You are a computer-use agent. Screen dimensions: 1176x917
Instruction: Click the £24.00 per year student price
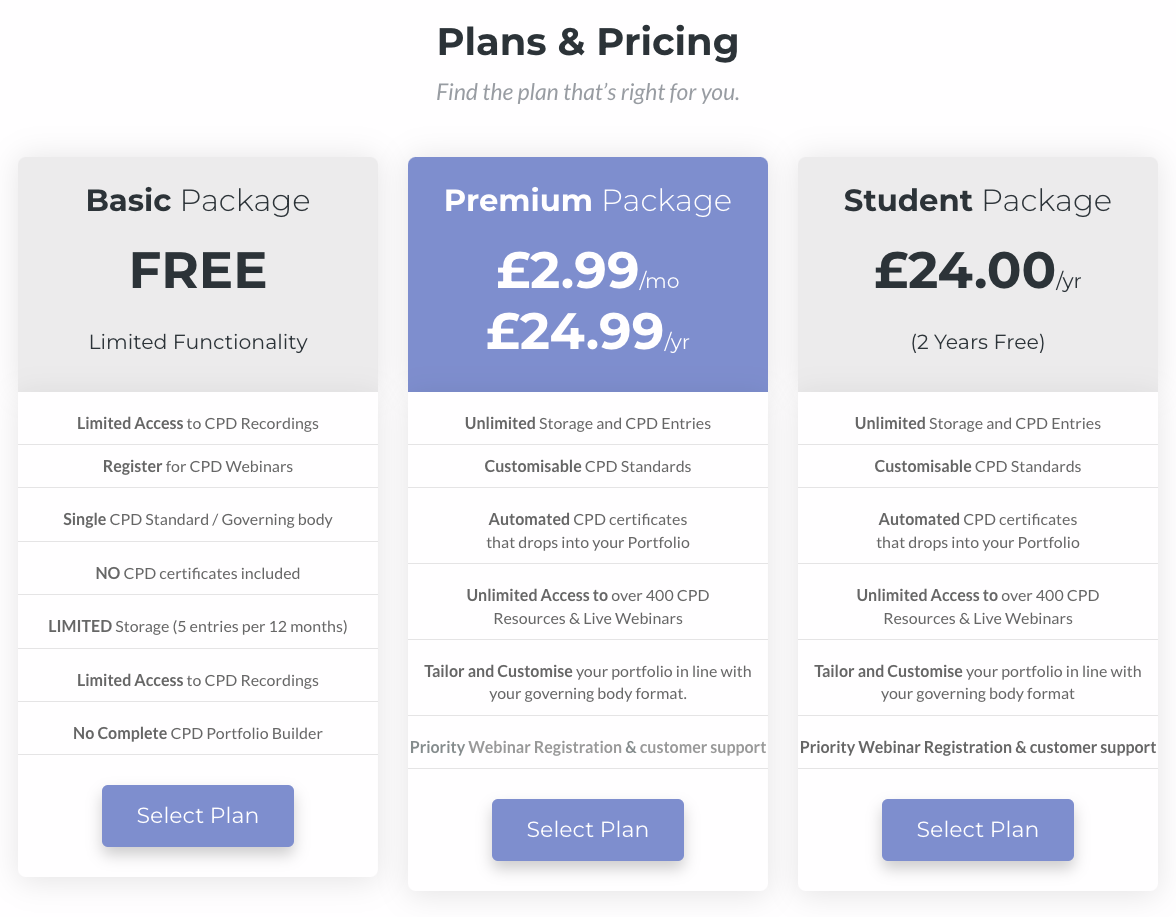[x=965, y=270]
